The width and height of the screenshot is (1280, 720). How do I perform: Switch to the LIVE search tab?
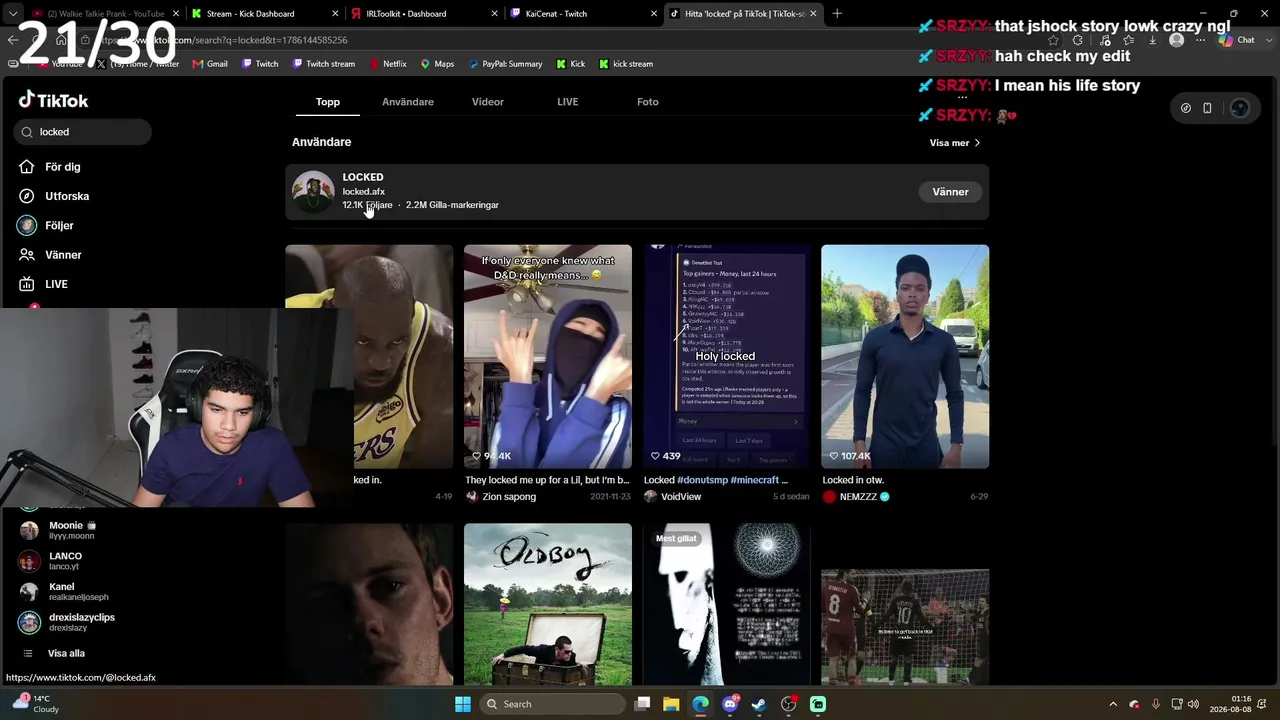tap(568, 102)
